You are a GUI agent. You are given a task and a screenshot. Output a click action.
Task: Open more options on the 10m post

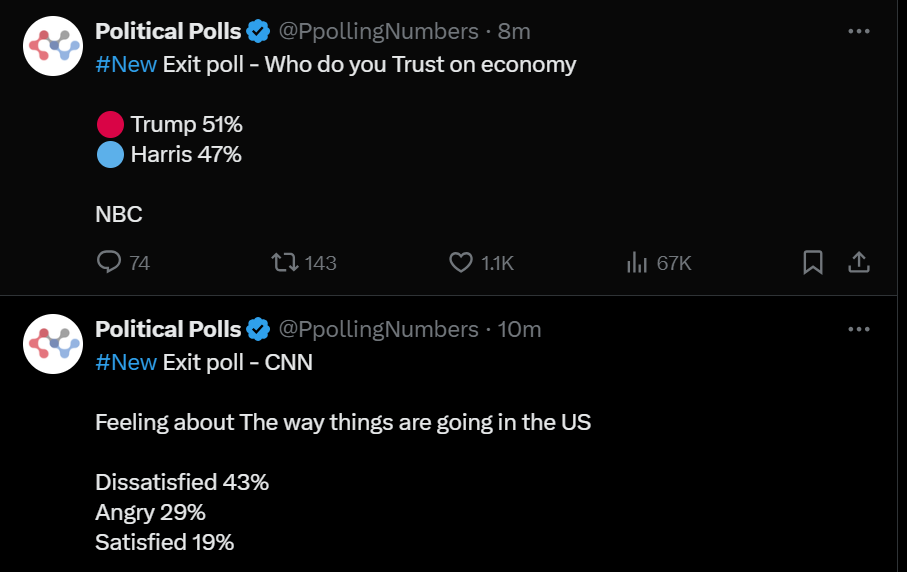858,329
